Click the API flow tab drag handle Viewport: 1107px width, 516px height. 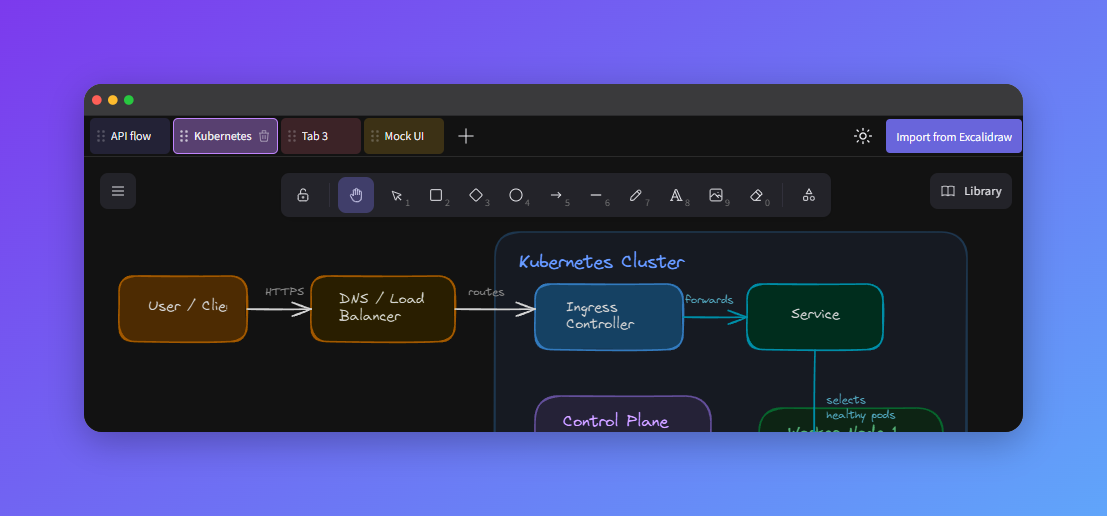click(101, 136)
